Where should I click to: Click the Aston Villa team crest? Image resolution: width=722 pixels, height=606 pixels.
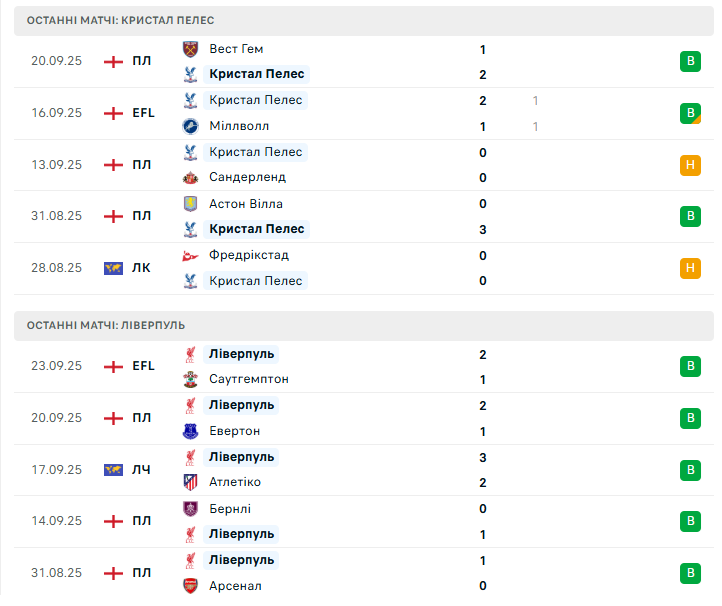click(190, 203)
